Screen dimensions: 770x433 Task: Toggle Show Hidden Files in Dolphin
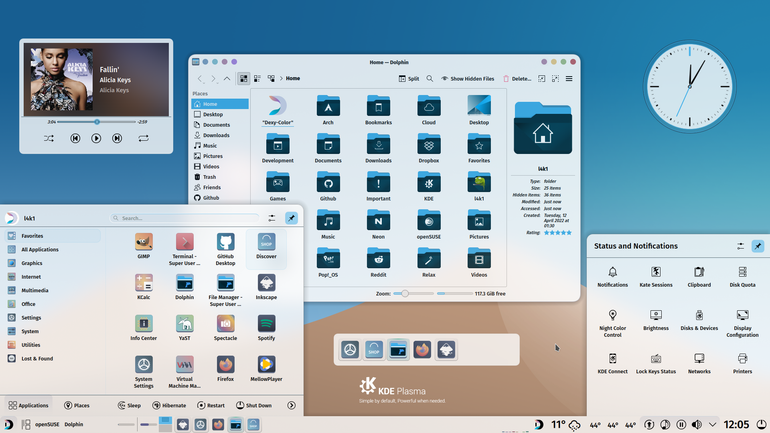pyautogui.click(x=468, y=79)
